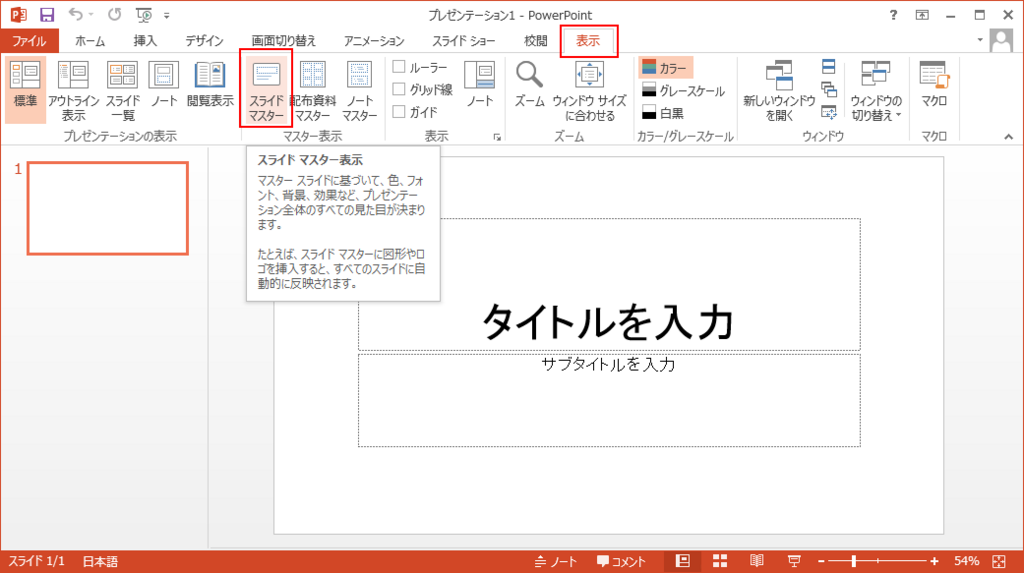The width and height of the screenshot is (1024, 573).
Task: Click zoom out minus button
Action: (x=822, y=561)
